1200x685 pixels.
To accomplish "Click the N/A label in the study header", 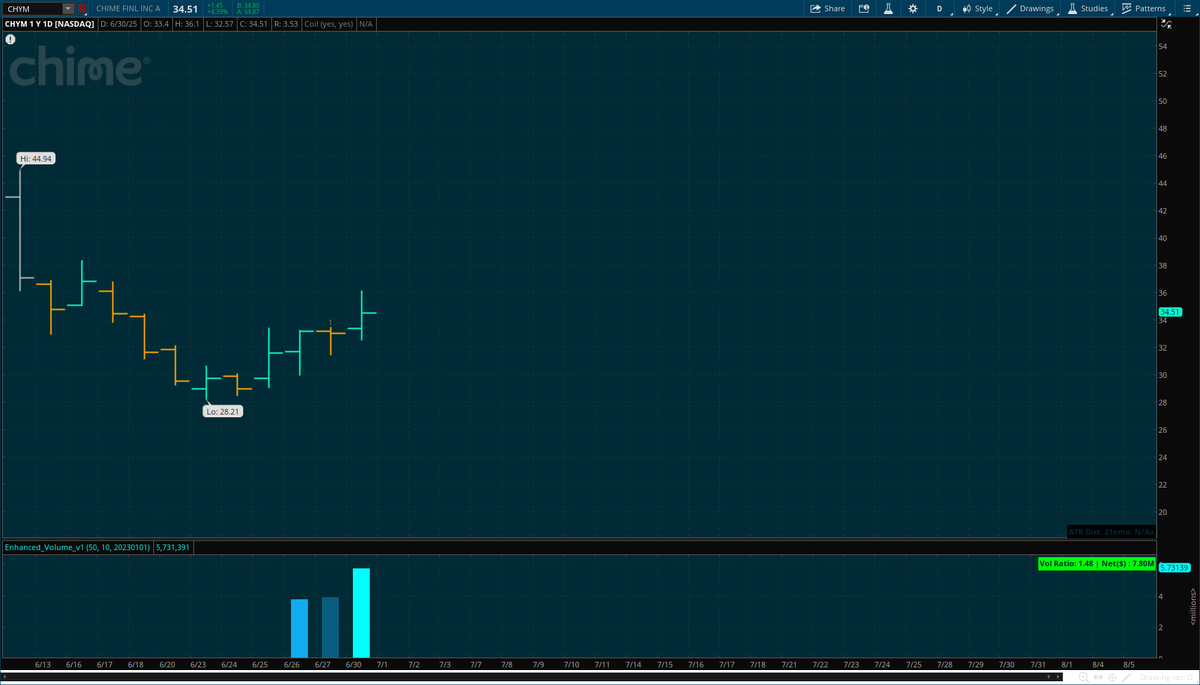I will coord(366,23).
